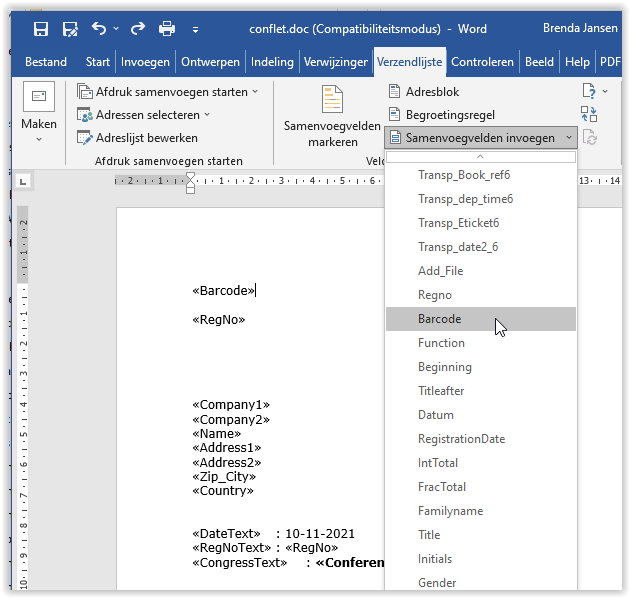Open the Bestand tab
Image resolution: width=630 pixels, height=598 pixels.
pyautogui.click(x=46, y=62)
